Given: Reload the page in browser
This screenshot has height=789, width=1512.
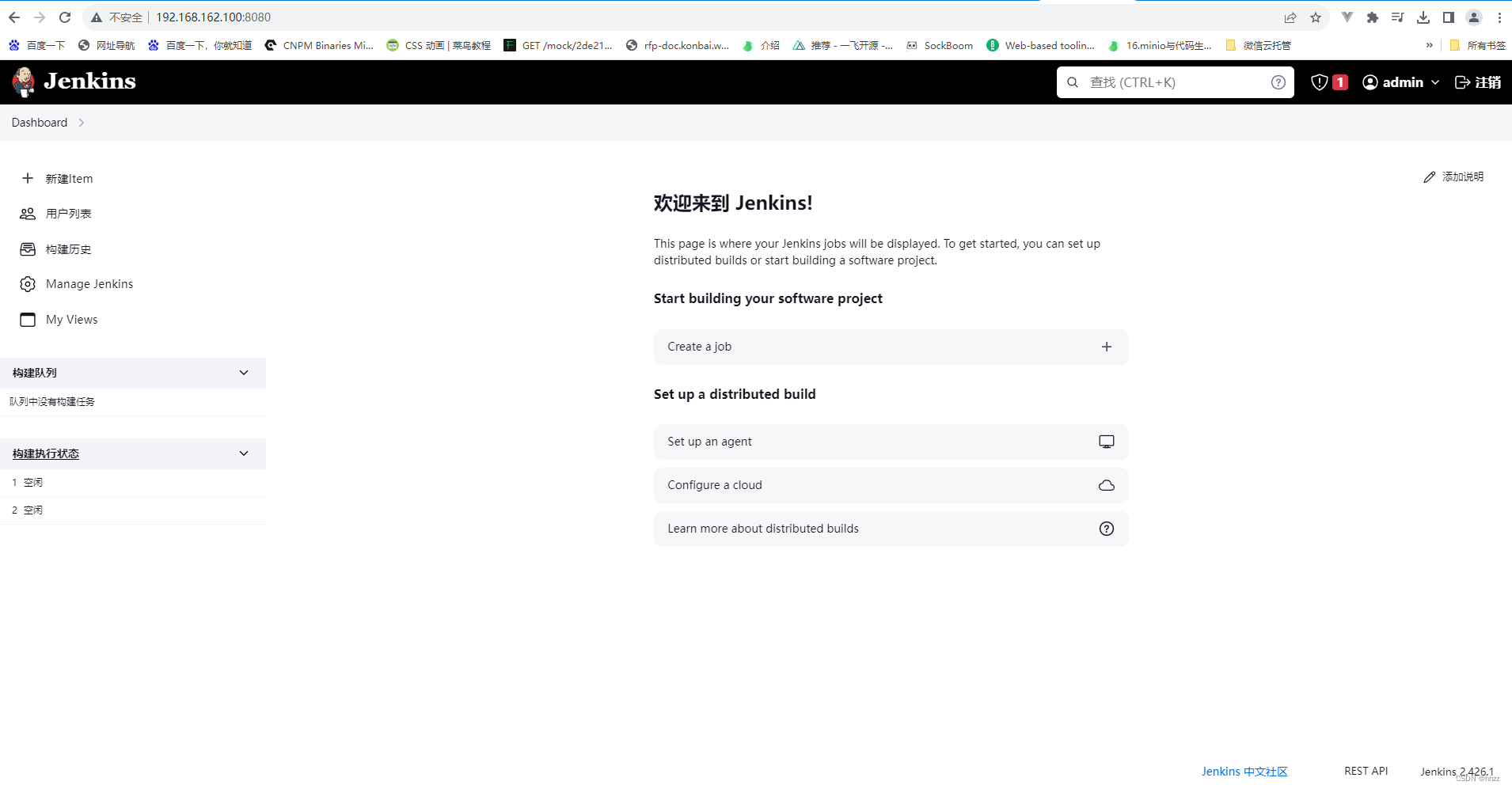Looking at the screenshot, I should click(x=65, y=17).
